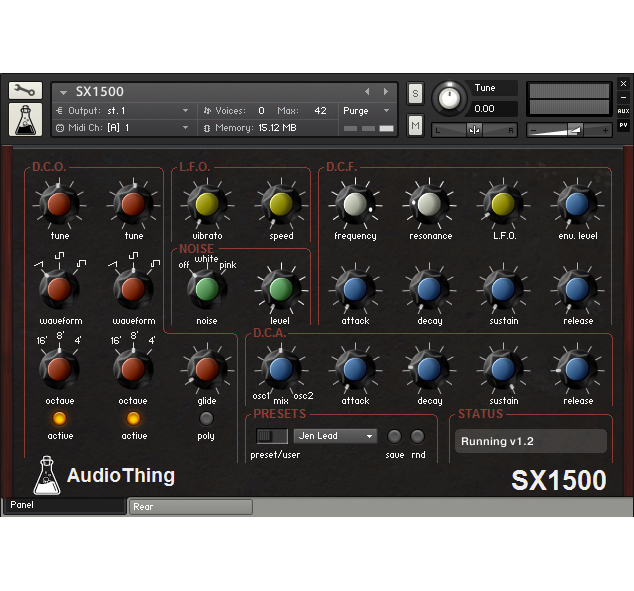This screenshot has height=591, width=634.
Task: Click the AUX button in header
Action: [623, 110]
